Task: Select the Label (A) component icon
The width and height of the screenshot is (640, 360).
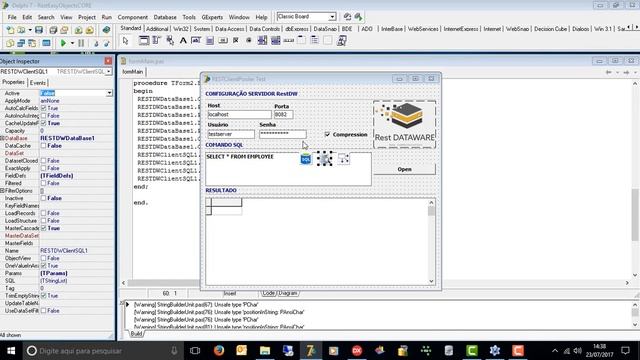Action: tap(183, 40)
